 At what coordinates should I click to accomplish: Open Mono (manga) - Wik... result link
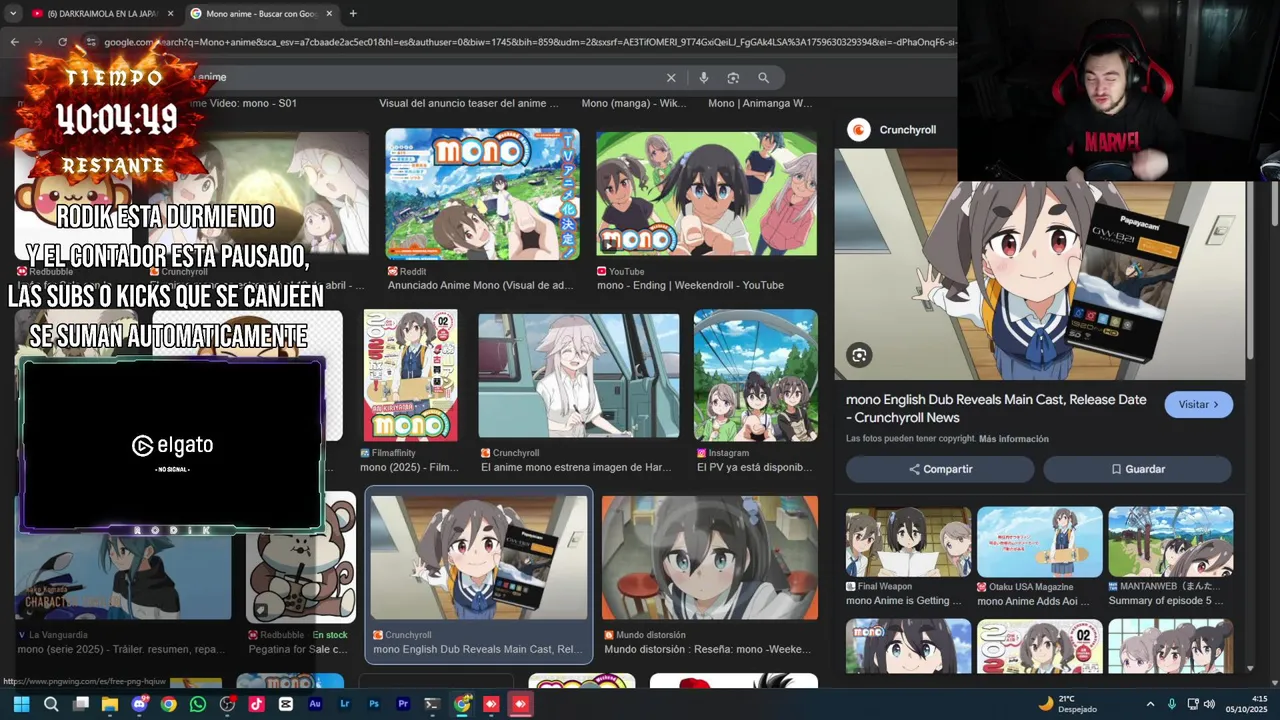633,103
